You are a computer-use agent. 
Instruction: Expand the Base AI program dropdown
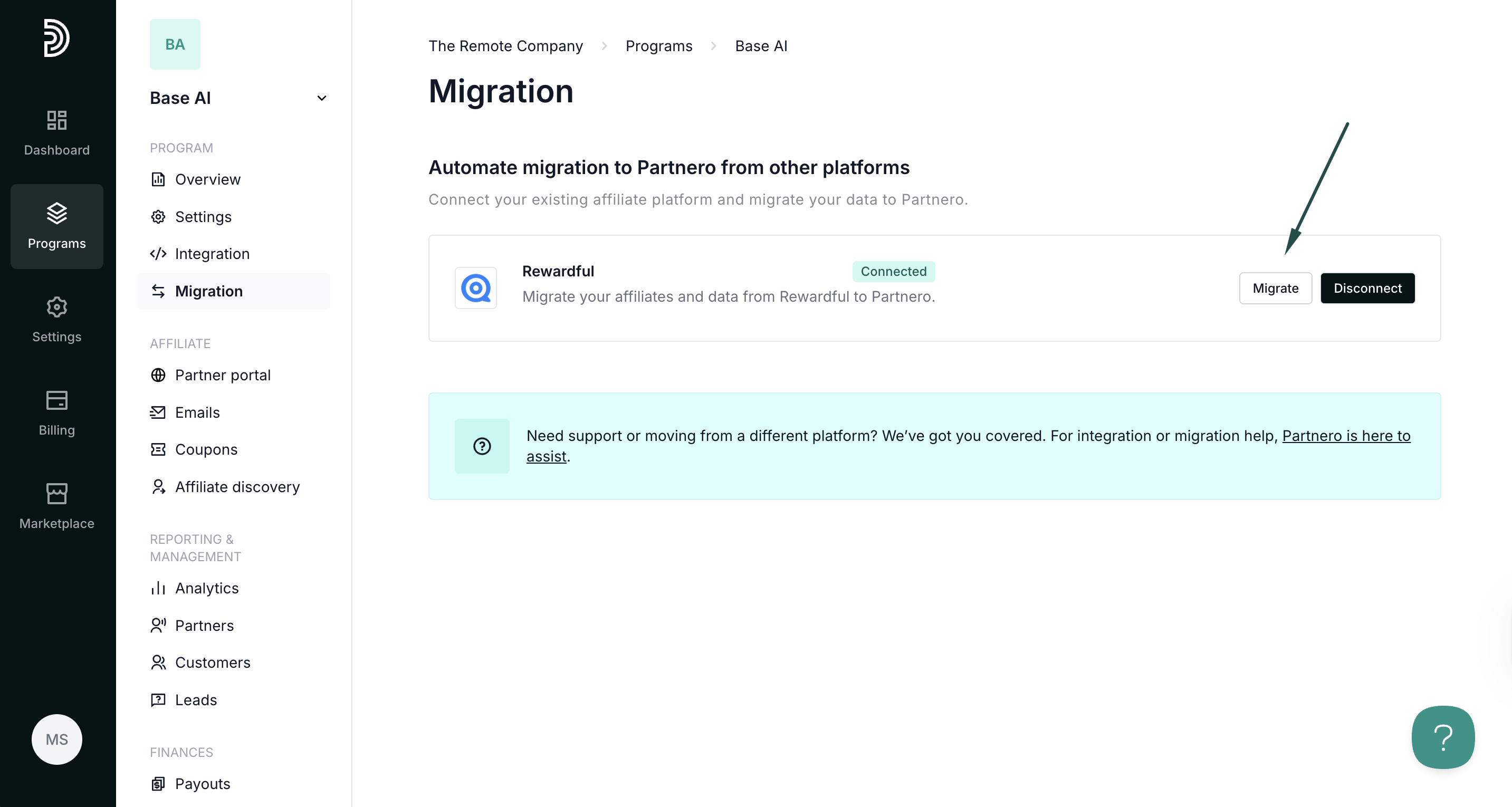pos(321,98)
